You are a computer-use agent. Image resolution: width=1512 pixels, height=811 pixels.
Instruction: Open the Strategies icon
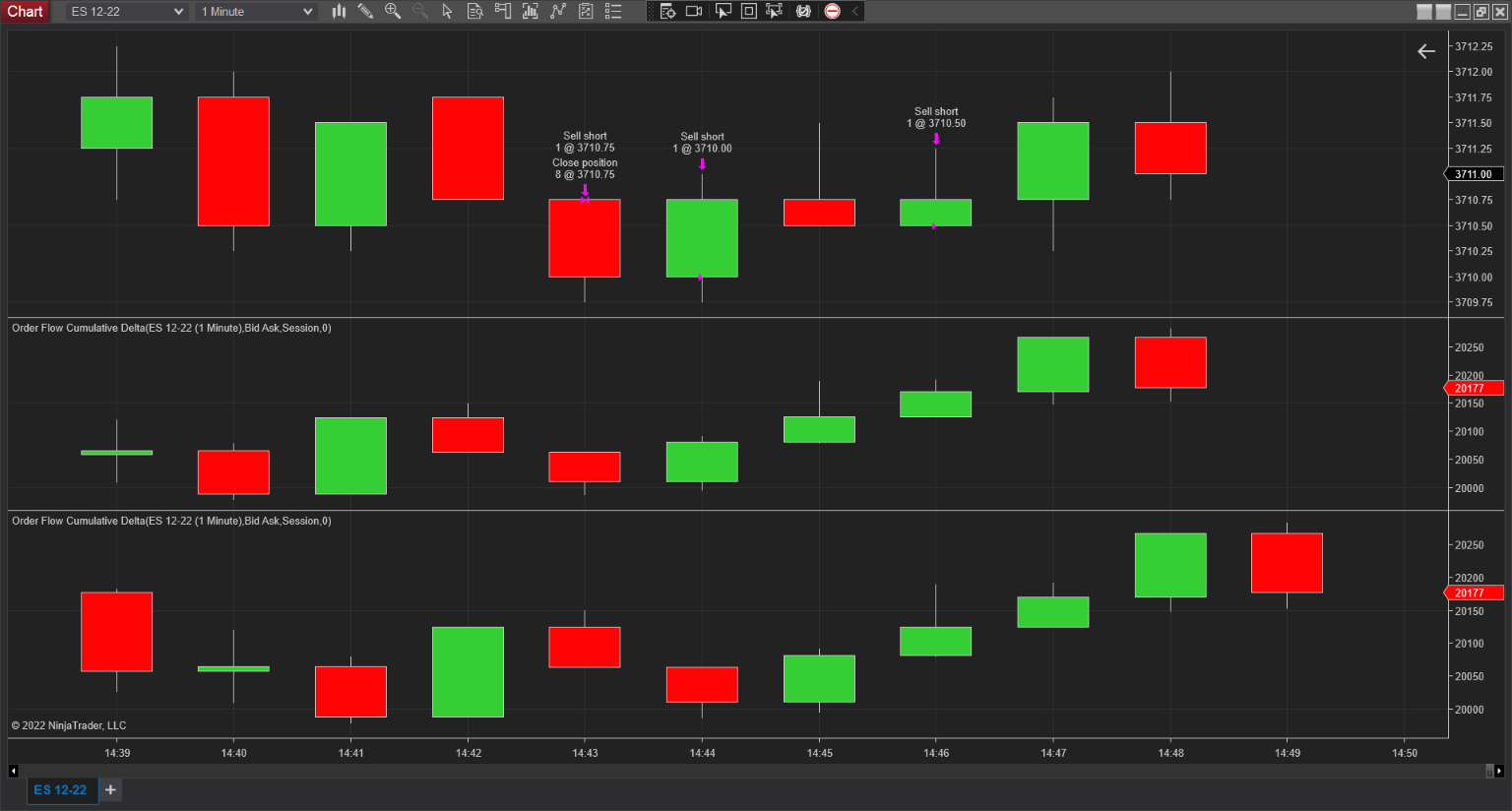[586, 11]
